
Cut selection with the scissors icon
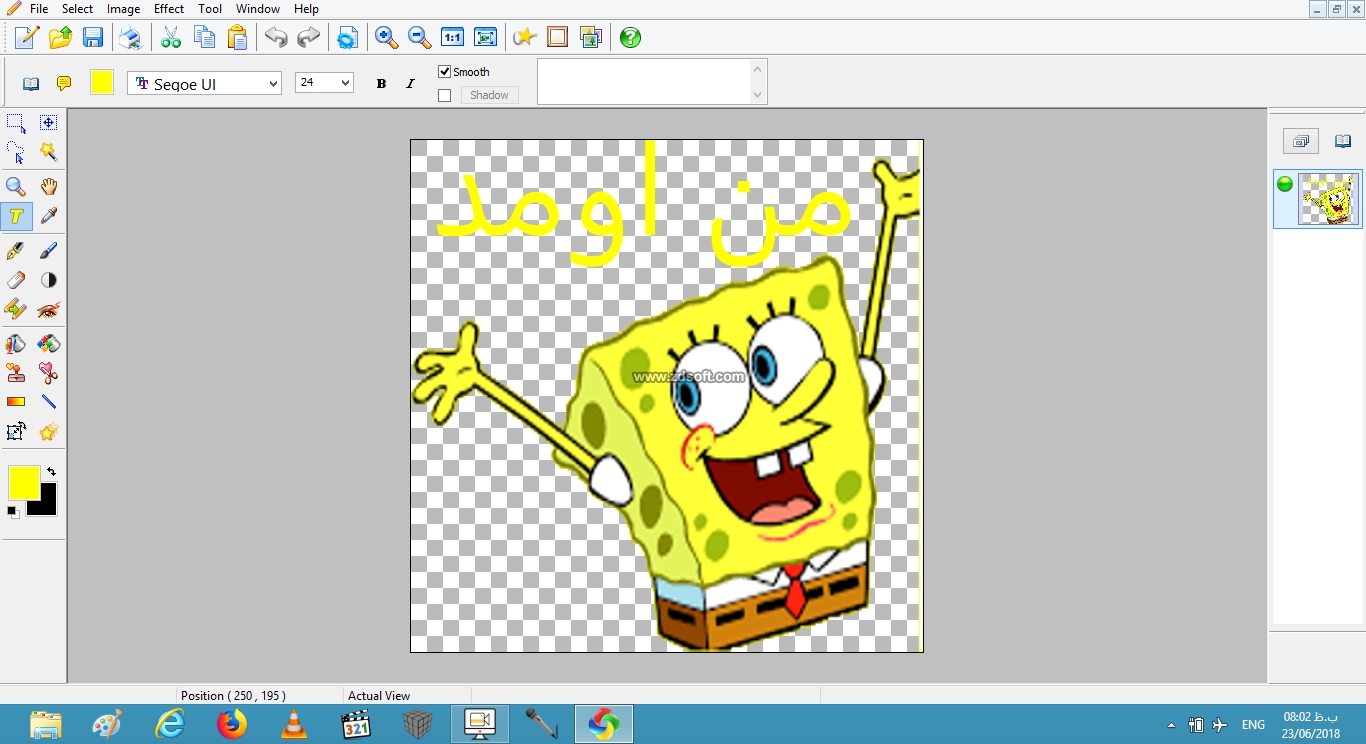(x=171, y=38)
